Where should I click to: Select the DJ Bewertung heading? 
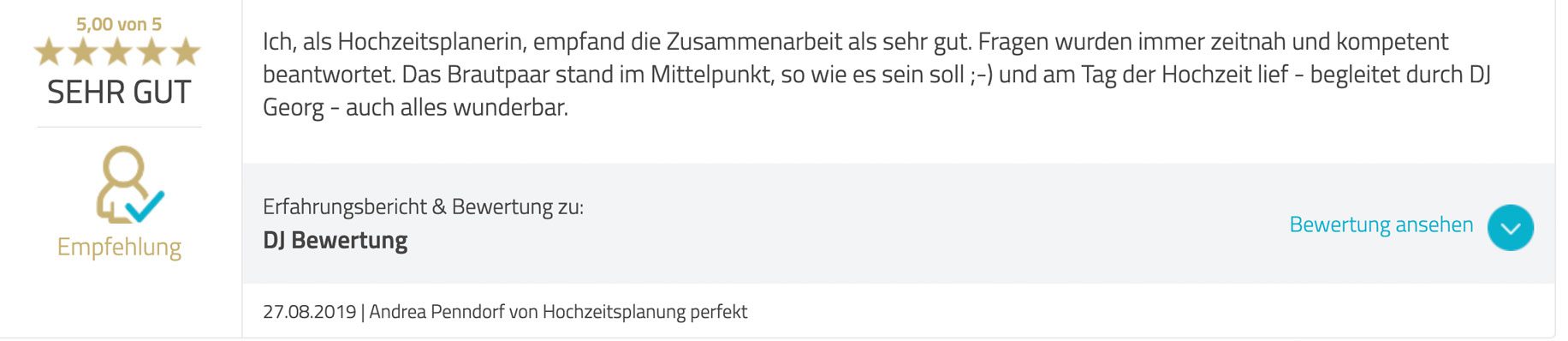point(335,240)
